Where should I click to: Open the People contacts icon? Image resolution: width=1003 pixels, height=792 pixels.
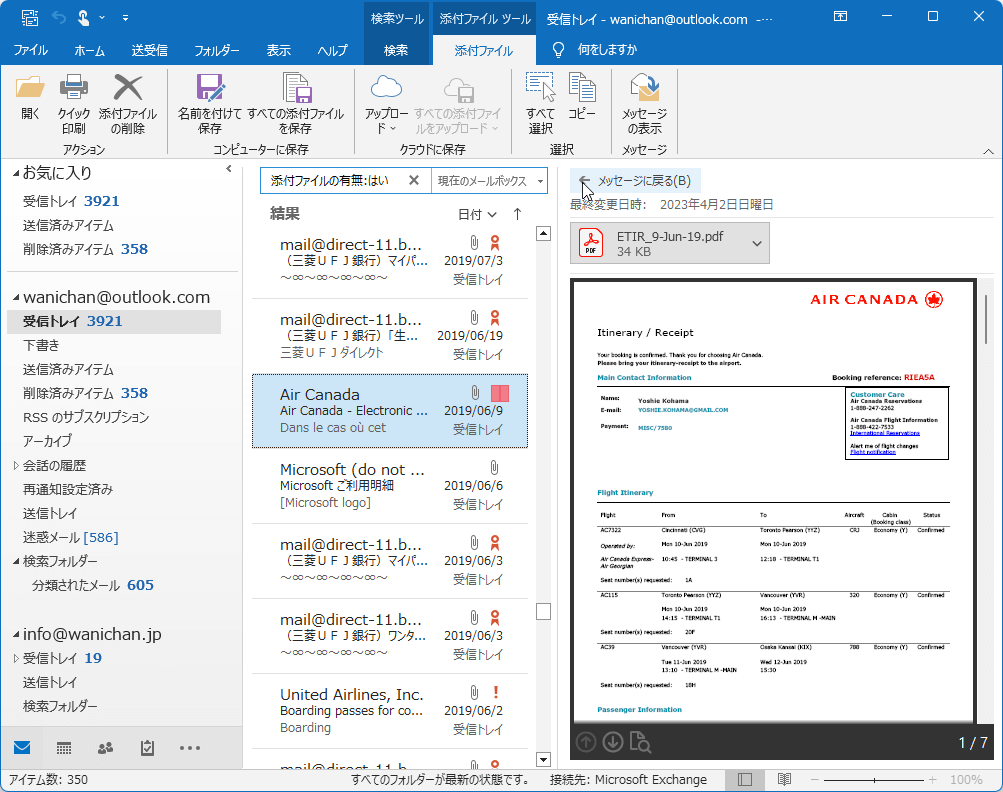[x=106, y=748]
